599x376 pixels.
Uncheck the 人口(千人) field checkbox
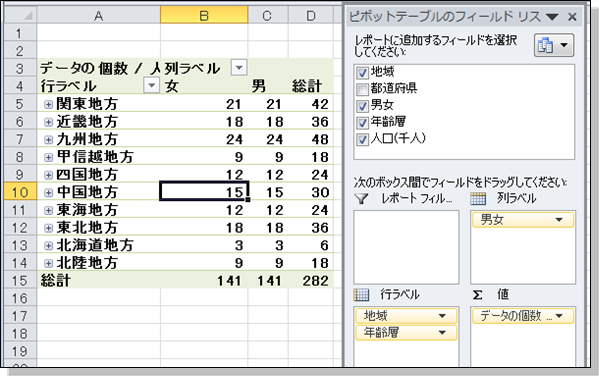[362, 139]
